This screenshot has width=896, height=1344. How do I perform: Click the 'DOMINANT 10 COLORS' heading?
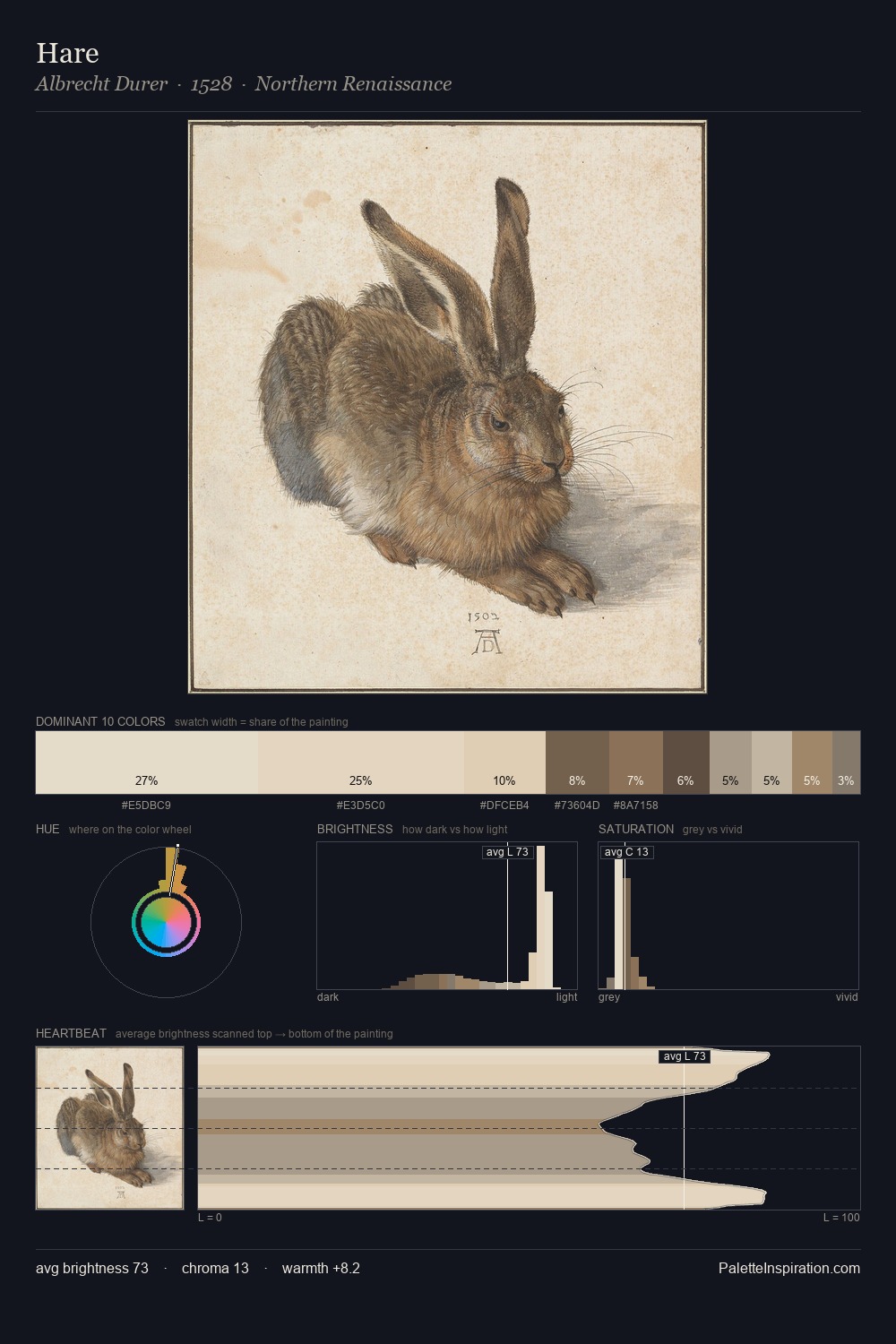pyautogui.click(x=100, y=721)
